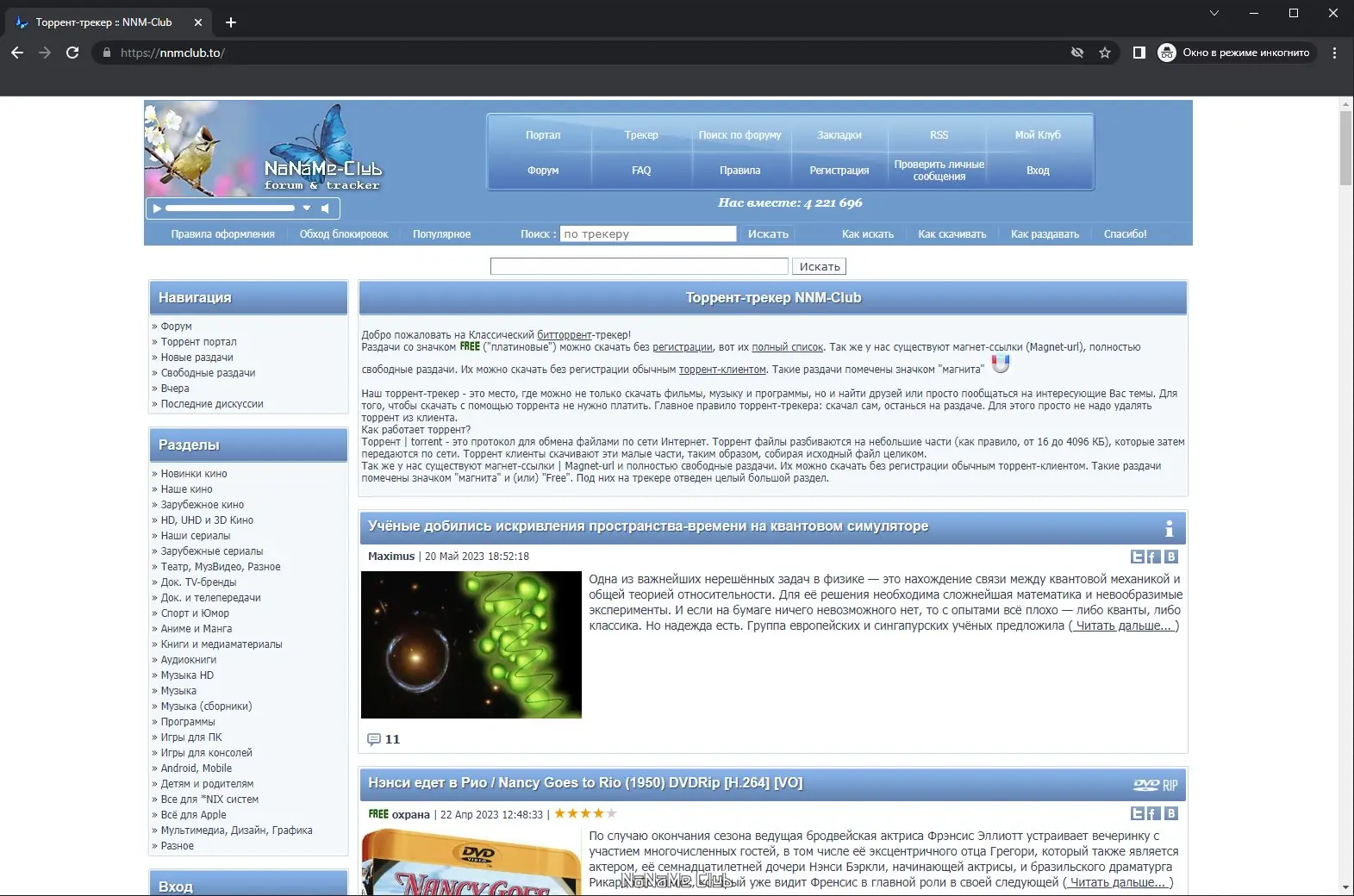Click the tracking protection eye icon in address bar
Screen dimensions: 1354x896
[x=1077, y=53]
